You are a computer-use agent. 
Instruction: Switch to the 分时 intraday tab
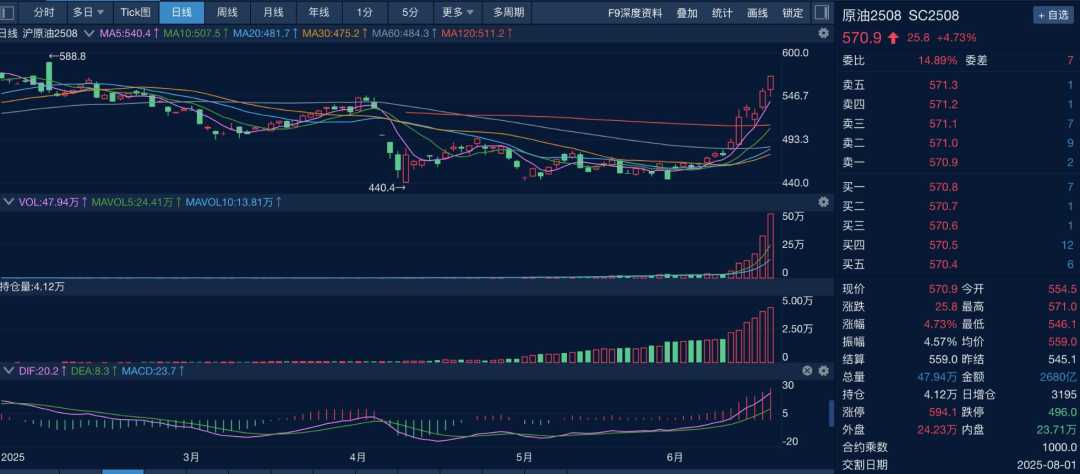tap(43, 12)
